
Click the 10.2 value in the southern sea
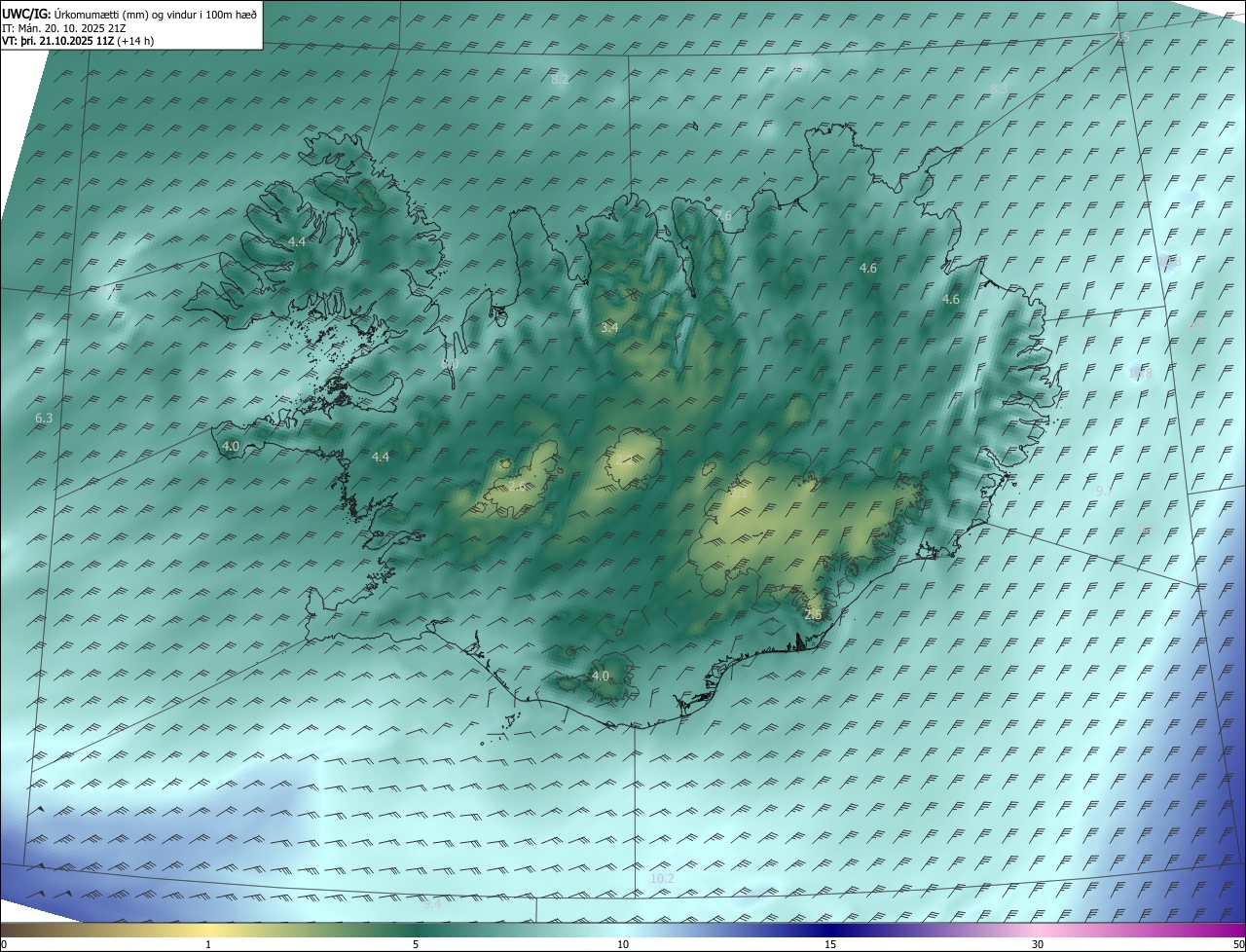(662, 879)
